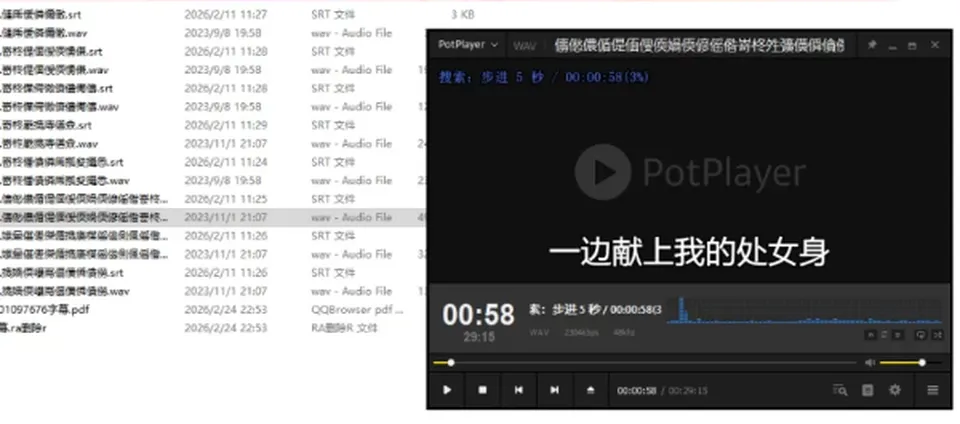Click the QQBrowser pdf file type cell
This screenshot has height=424, width=960.
point(357,310)
